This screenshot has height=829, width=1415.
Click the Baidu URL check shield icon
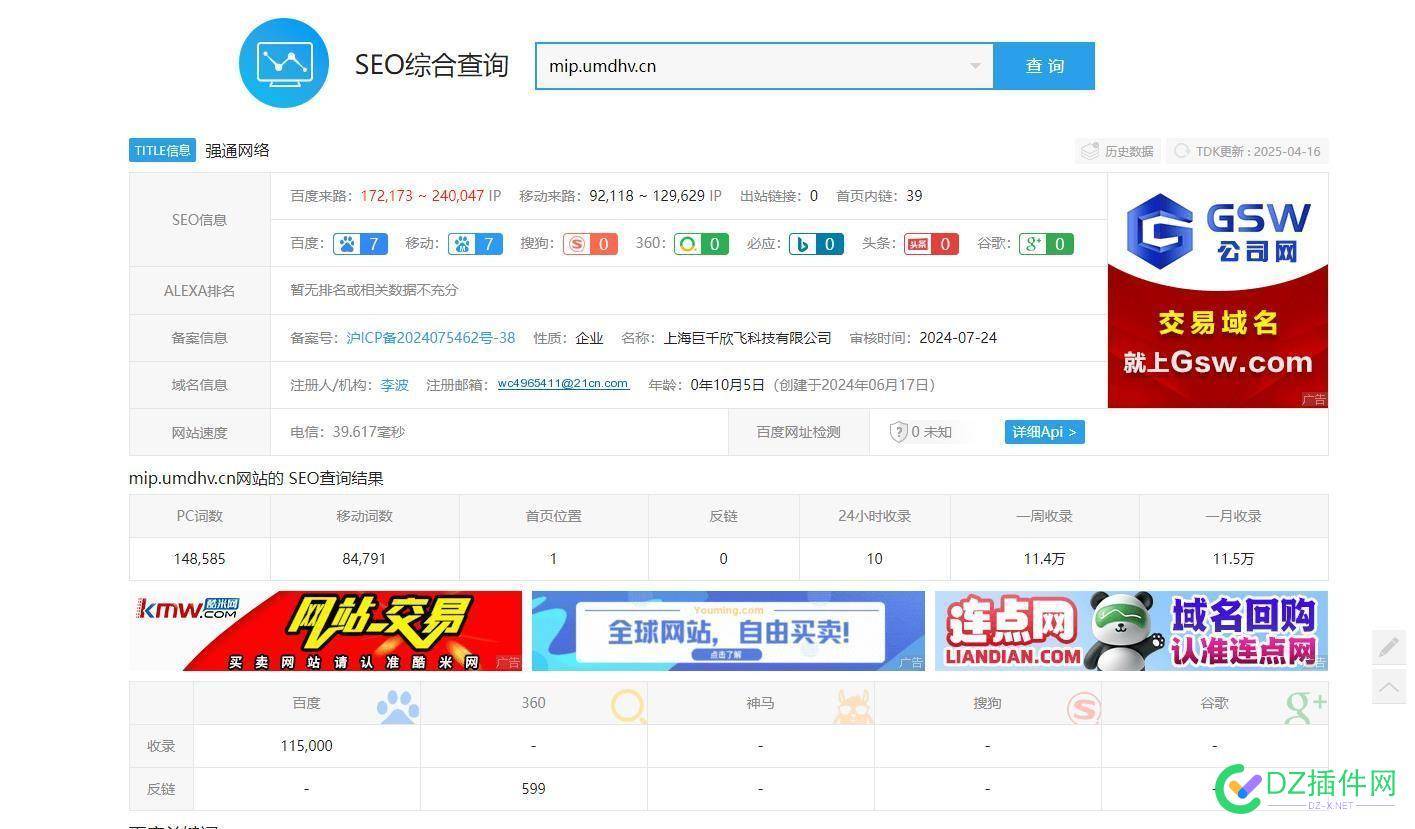coord(898,432)
